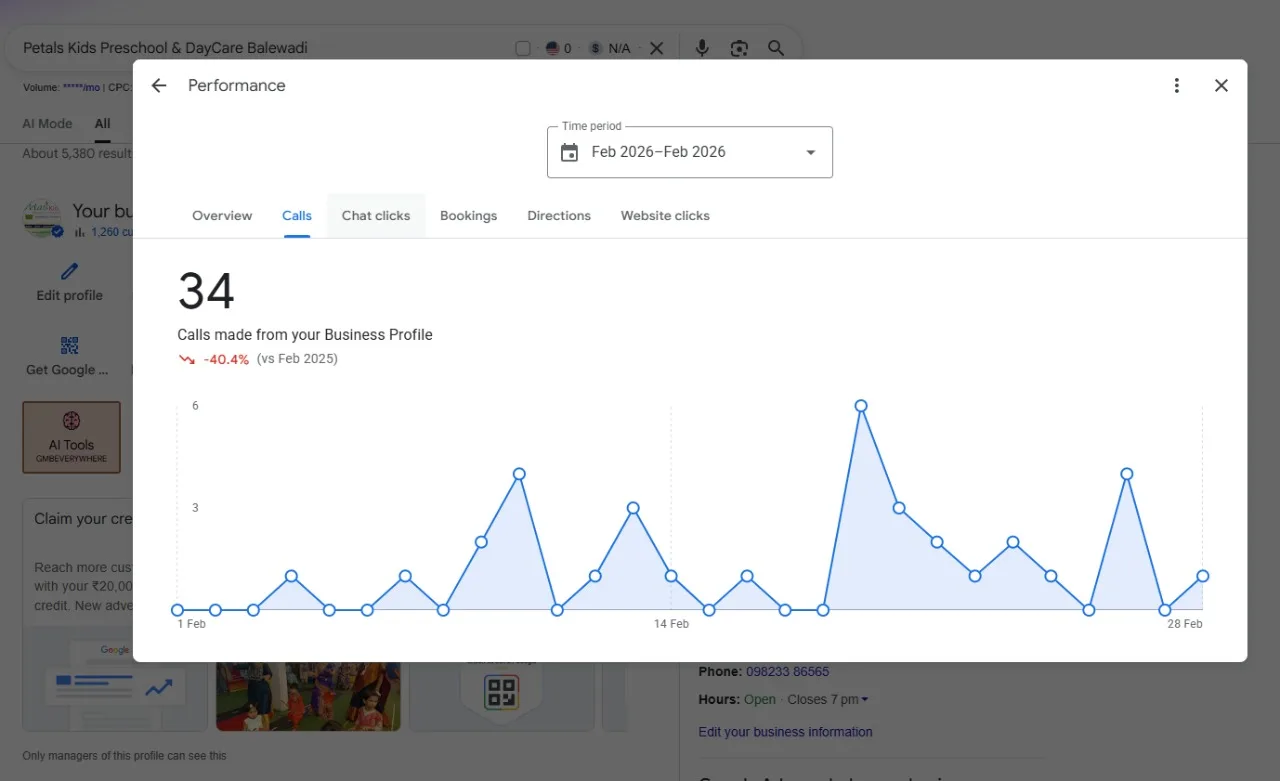
Task: Click the children's photo thumbnail in background
Action: [308, 696]
